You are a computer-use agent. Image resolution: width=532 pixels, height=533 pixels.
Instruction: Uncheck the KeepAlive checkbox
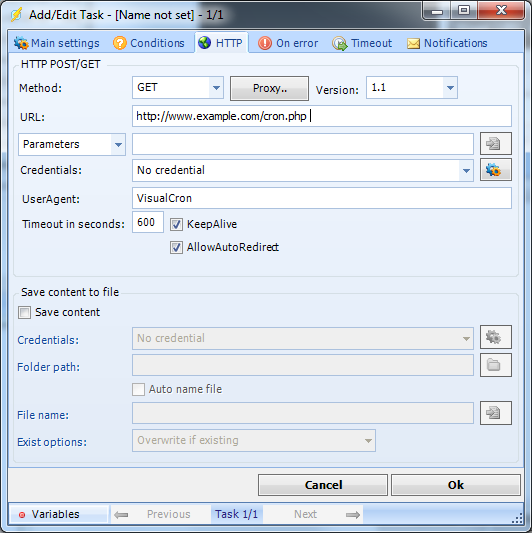(x=176, y=224)
